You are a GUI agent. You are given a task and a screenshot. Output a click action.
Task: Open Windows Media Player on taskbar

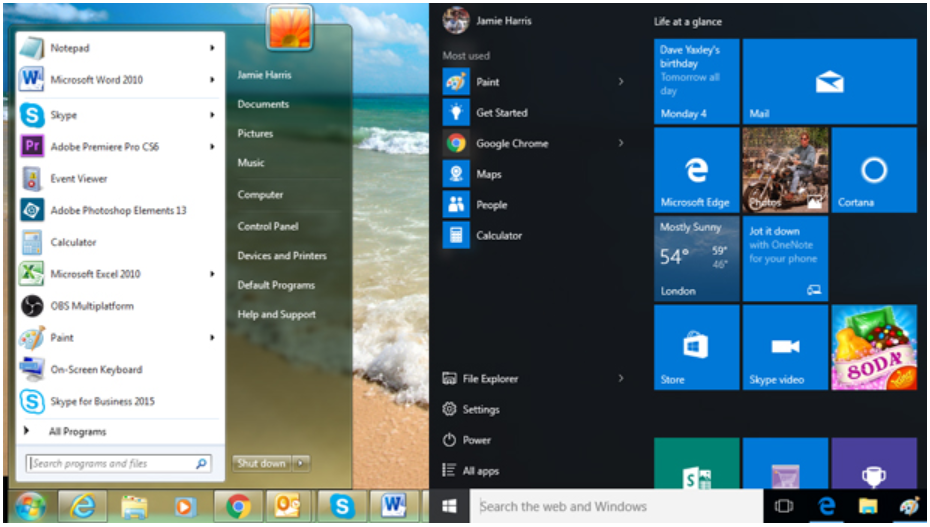[x=184, y=507]
